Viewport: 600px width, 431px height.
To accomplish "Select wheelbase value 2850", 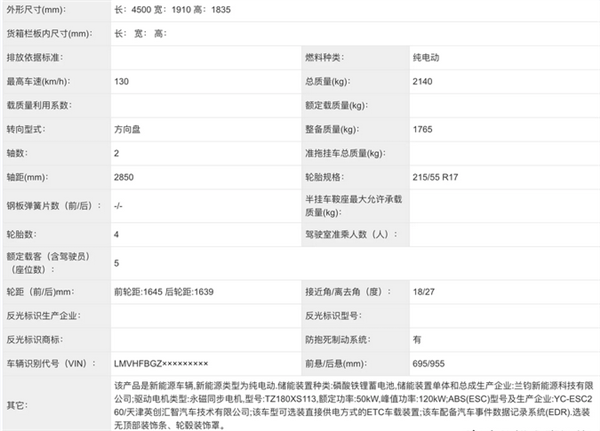I will point(124,177).
